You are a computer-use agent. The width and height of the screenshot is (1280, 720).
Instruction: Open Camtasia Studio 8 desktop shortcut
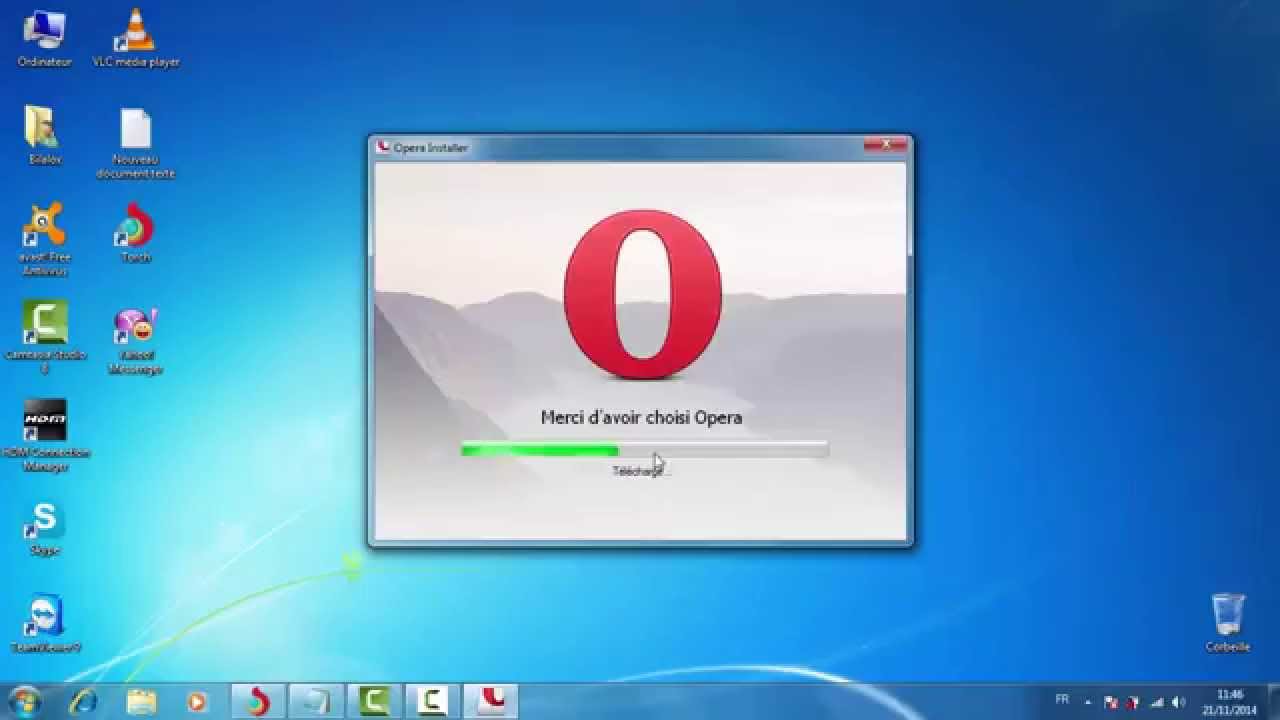[44, 337]
